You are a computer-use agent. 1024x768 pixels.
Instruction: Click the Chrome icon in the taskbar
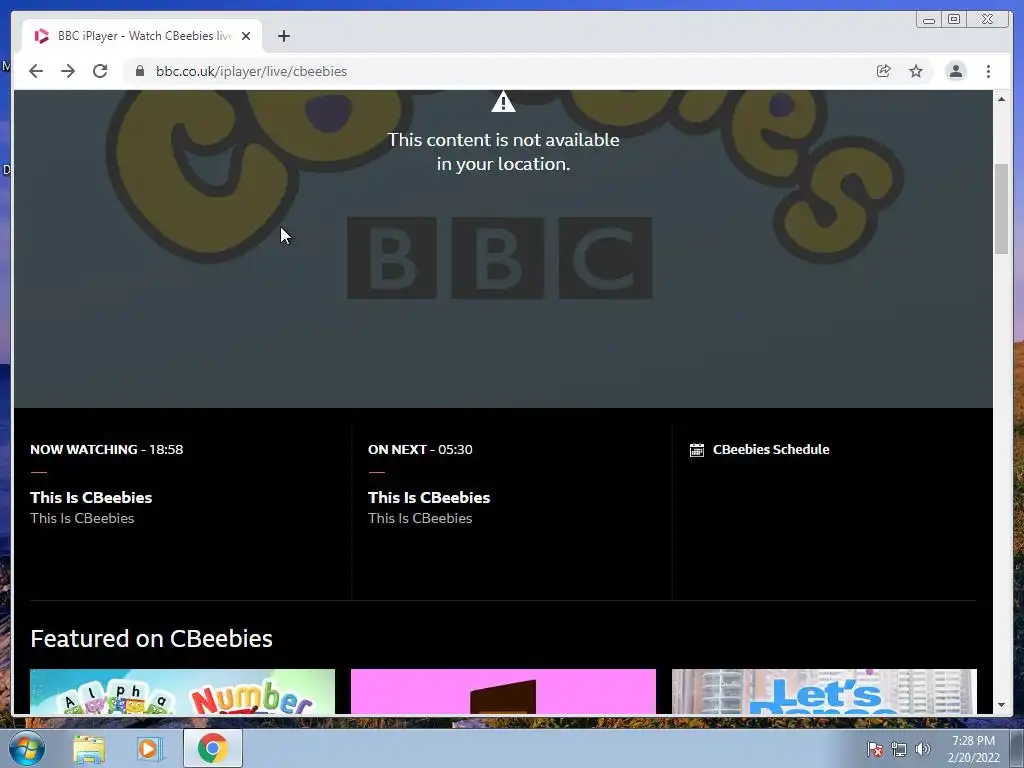pos(212,748)
